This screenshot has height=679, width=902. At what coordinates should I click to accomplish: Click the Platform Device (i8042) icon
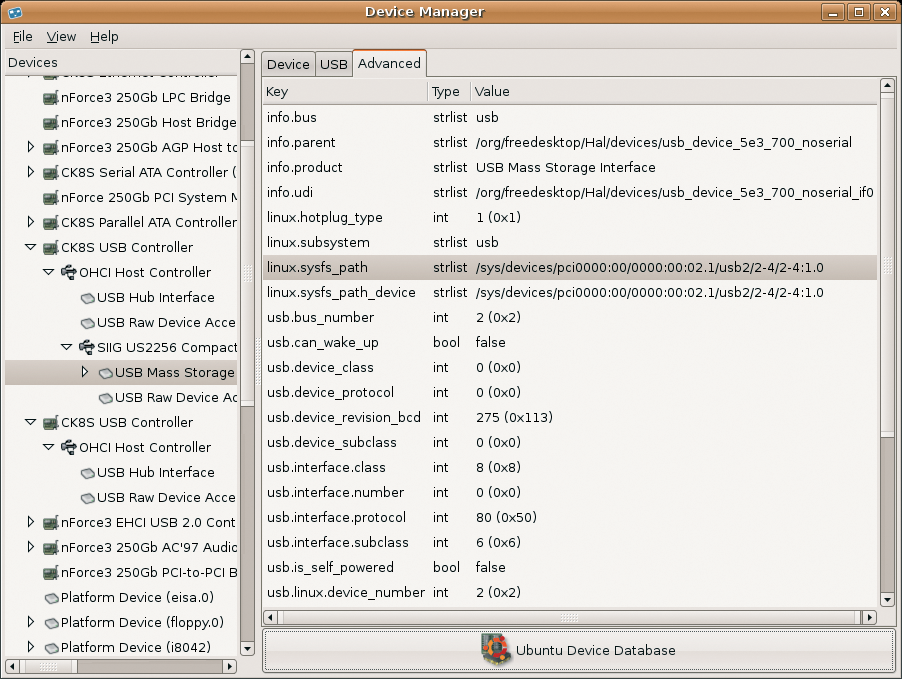tap(51, 648)
